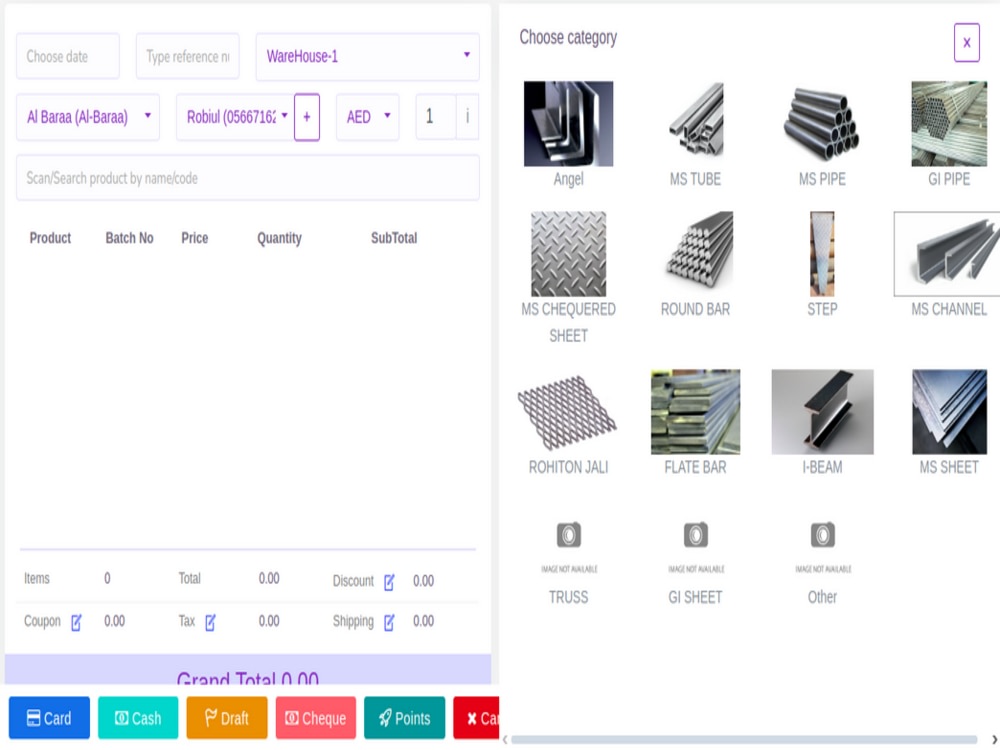Pick the FLATE BAR category image
Viewport: 1000px width, 750px height.
[x=695, y=412]
